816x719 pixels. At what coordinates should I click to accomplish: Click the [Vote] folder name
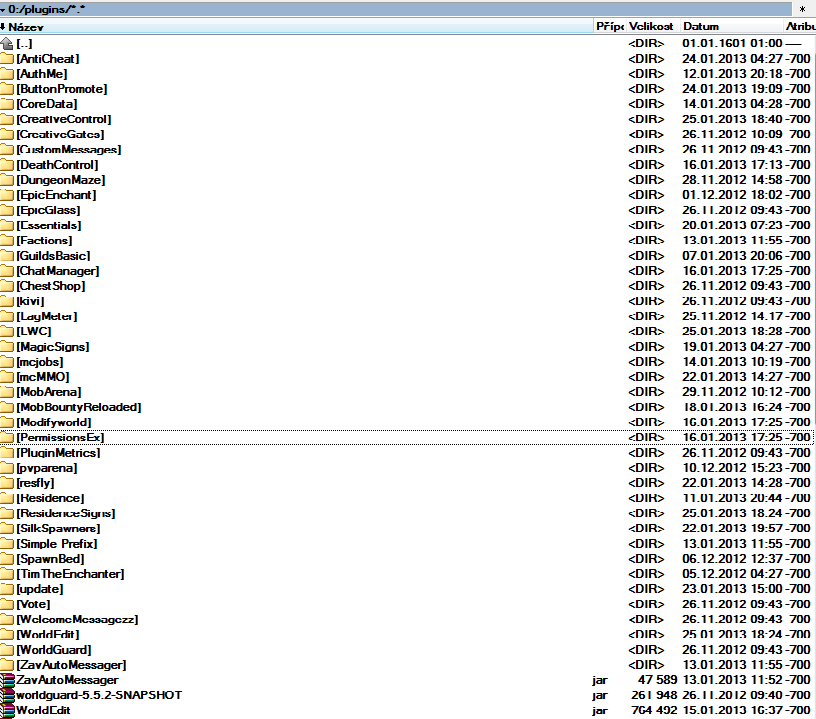pyautogui.click(x=33, y=604)
